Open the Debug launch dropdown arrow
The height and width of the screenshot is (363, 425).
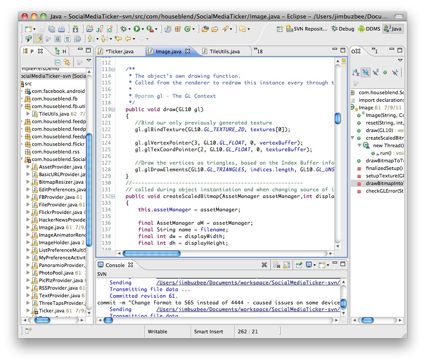(x=129, y=30)
